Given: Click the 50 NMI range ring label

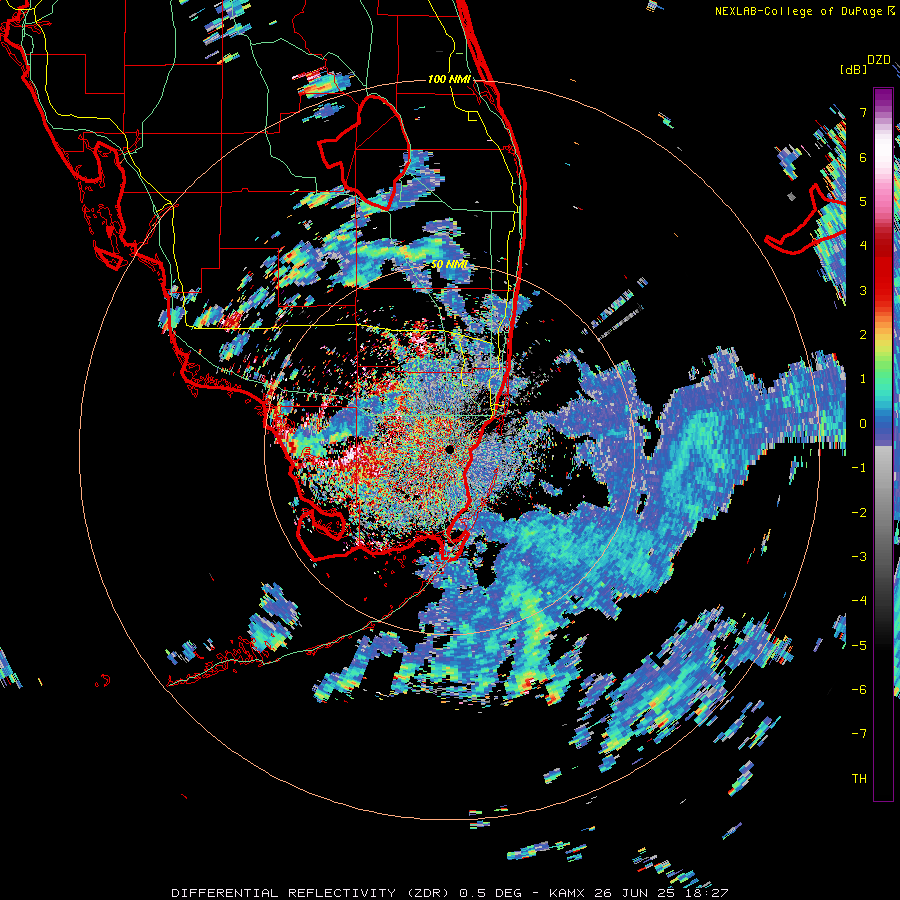Looking at the screenshot, I should tap(450, 265).
